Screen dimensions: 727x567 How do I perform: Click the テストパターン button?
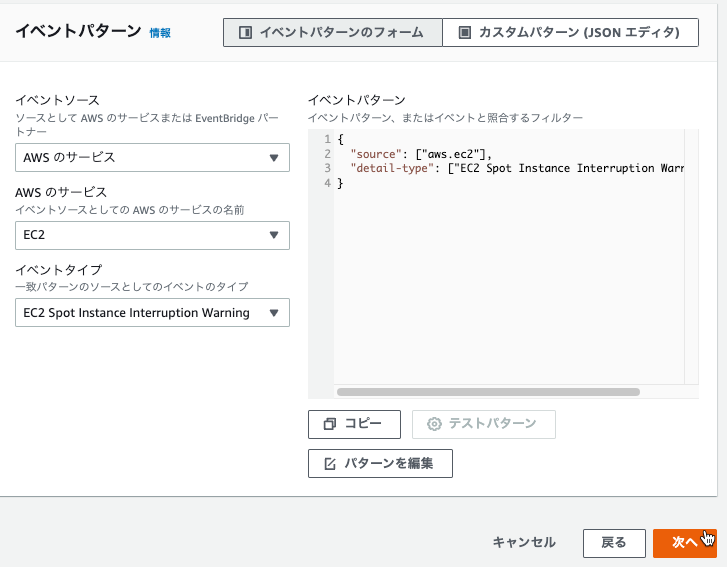(484, 424)
